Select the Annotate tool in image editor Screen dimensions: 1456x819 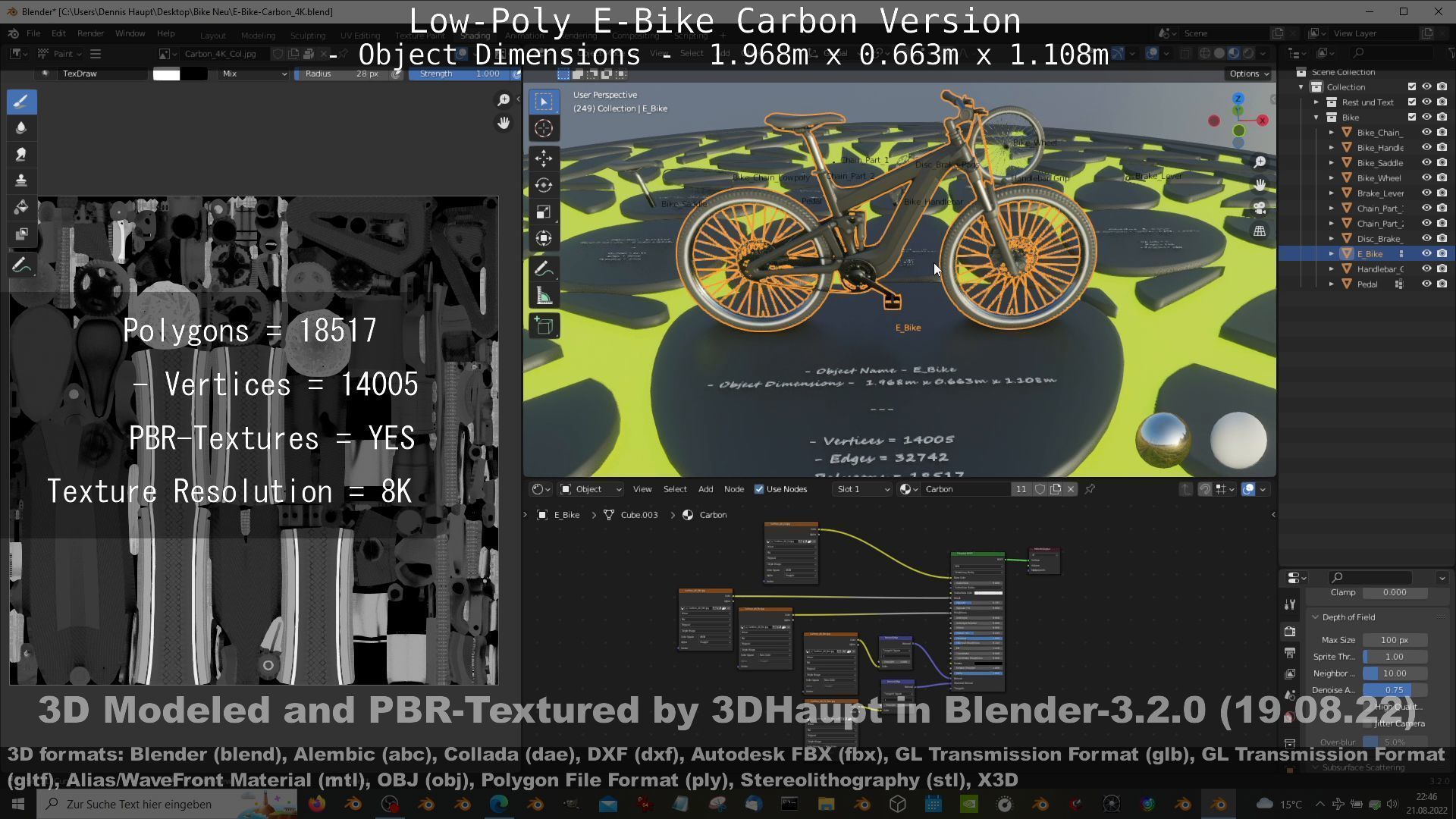pyautogui.click(x=21, y=265)
